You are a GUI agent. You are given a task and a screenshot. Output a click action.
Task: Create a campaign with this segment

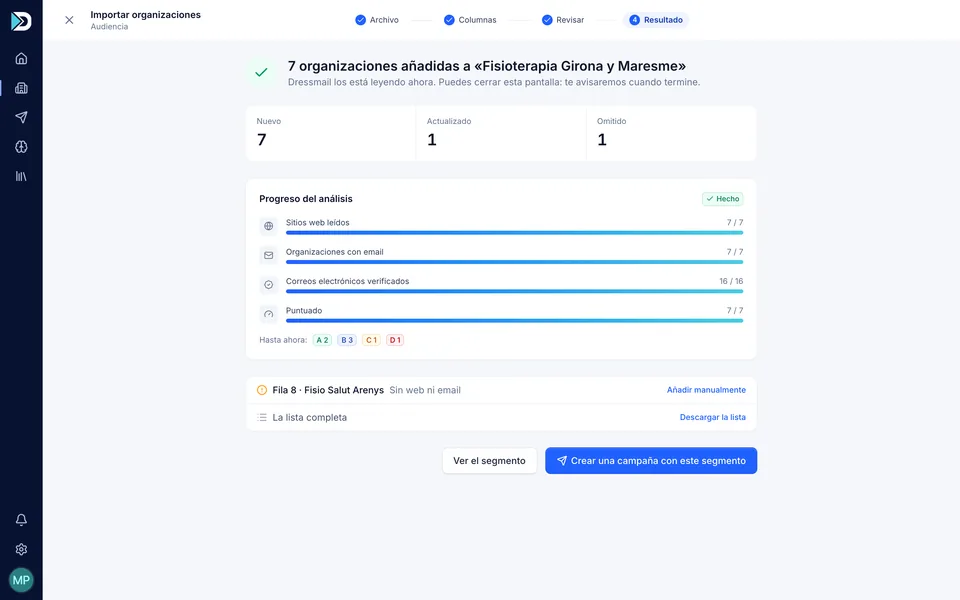(651, 461)
